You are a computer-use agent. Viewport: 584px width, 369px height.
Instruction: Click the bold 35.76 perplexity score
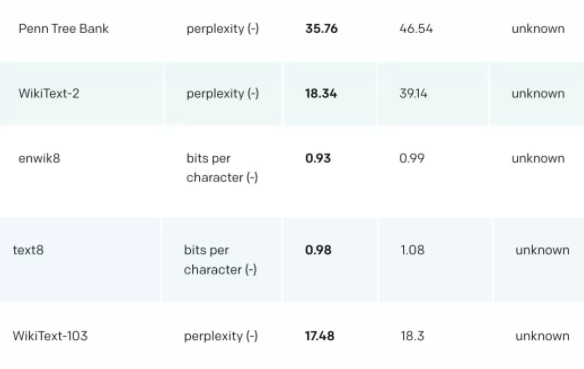point(321,29)
